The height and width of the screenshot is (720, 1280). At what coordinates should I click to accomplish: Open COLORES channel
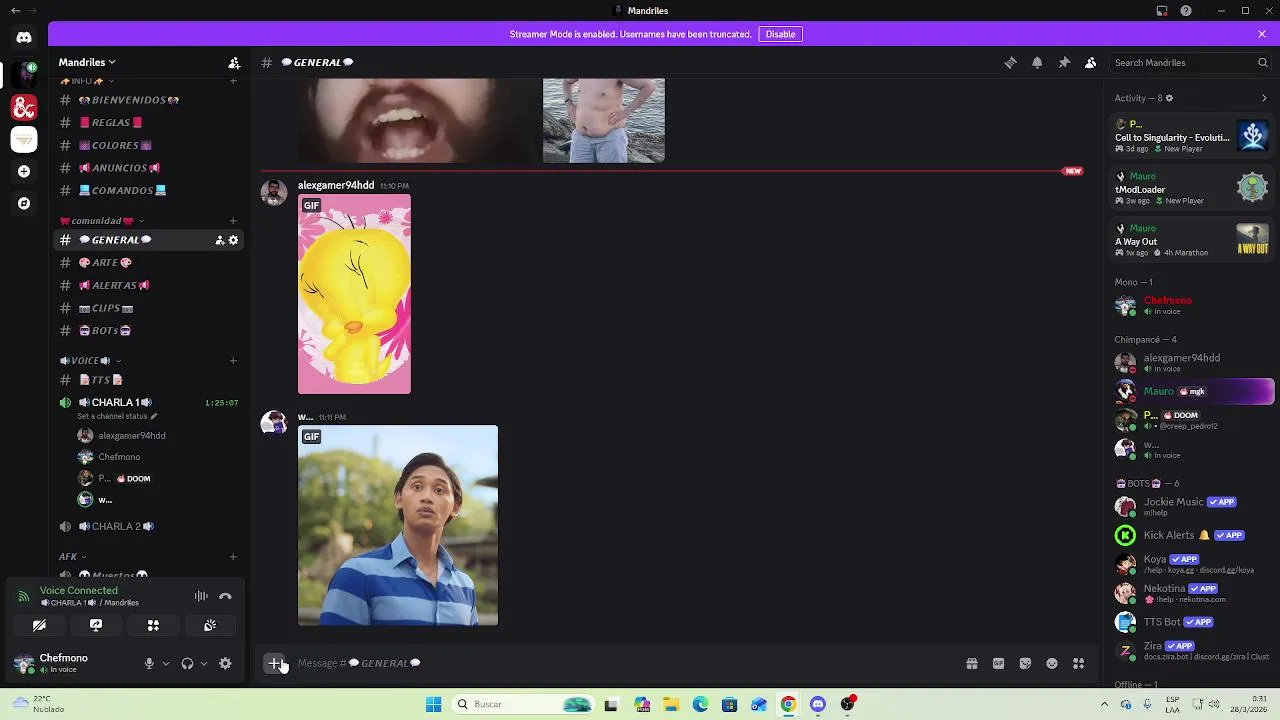(148, 145)
